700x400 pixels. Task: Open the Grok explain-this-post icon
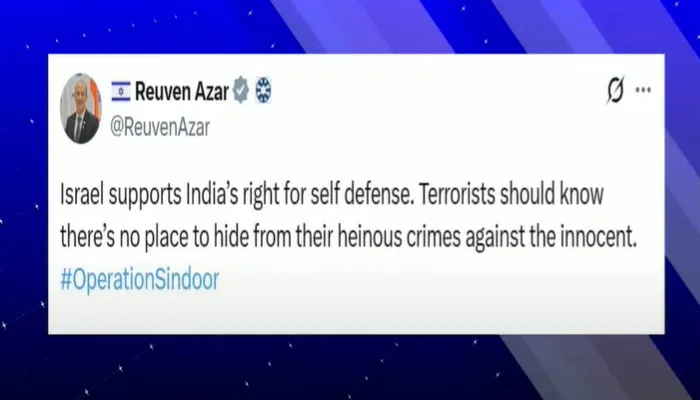click(616, 91)
